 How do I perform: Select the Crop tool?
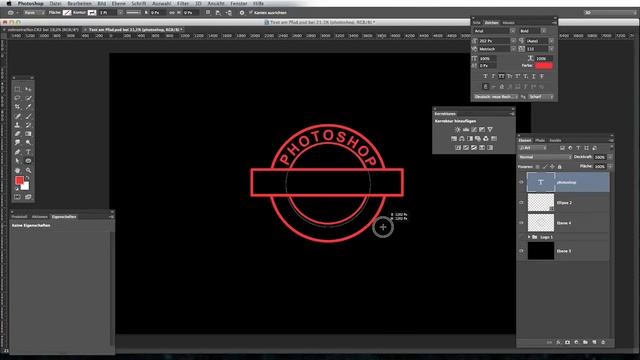pos(18,107)
